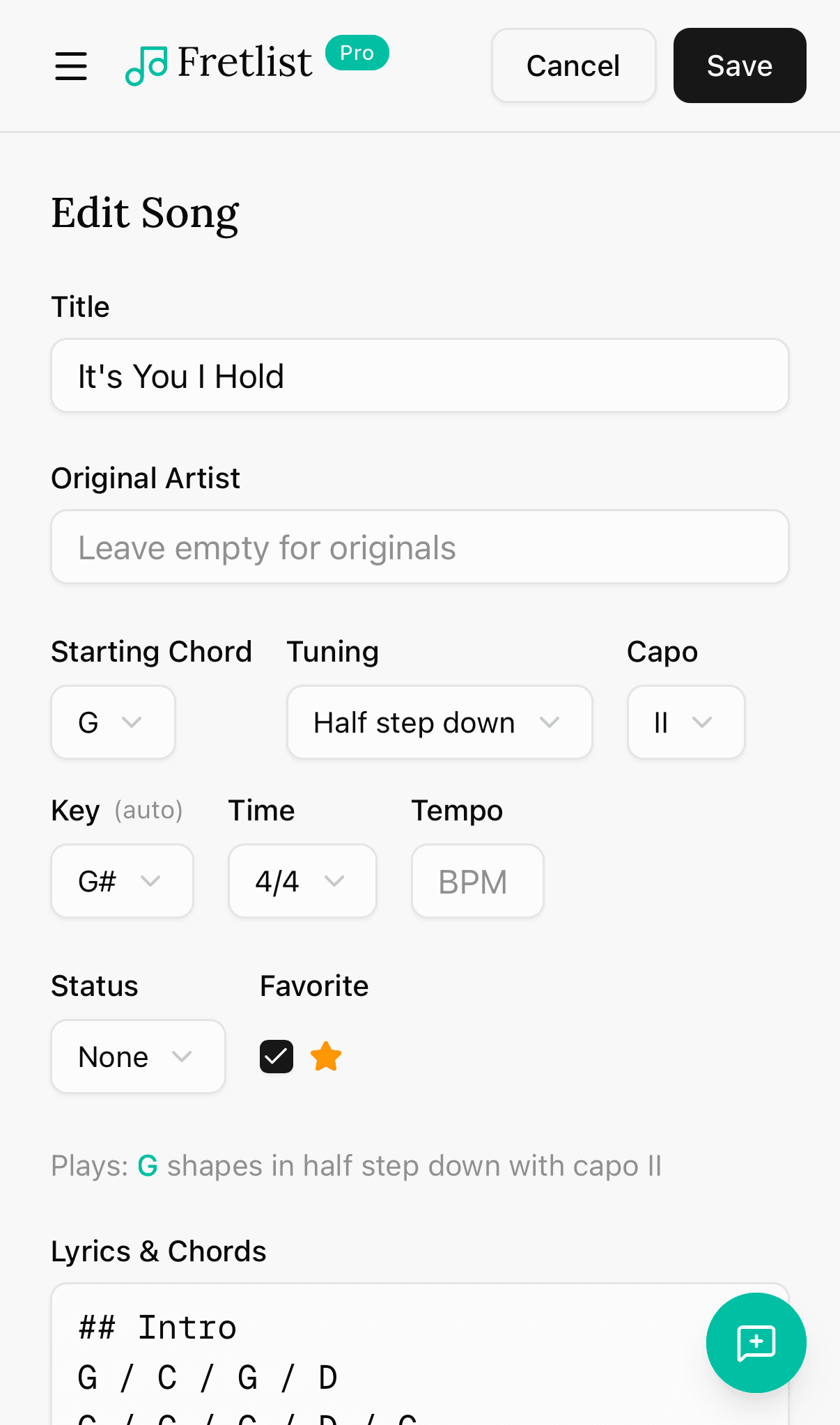This screenshot has width=840, height=1425.
Task: Click the Tempo BPM field
Action: 477,880
